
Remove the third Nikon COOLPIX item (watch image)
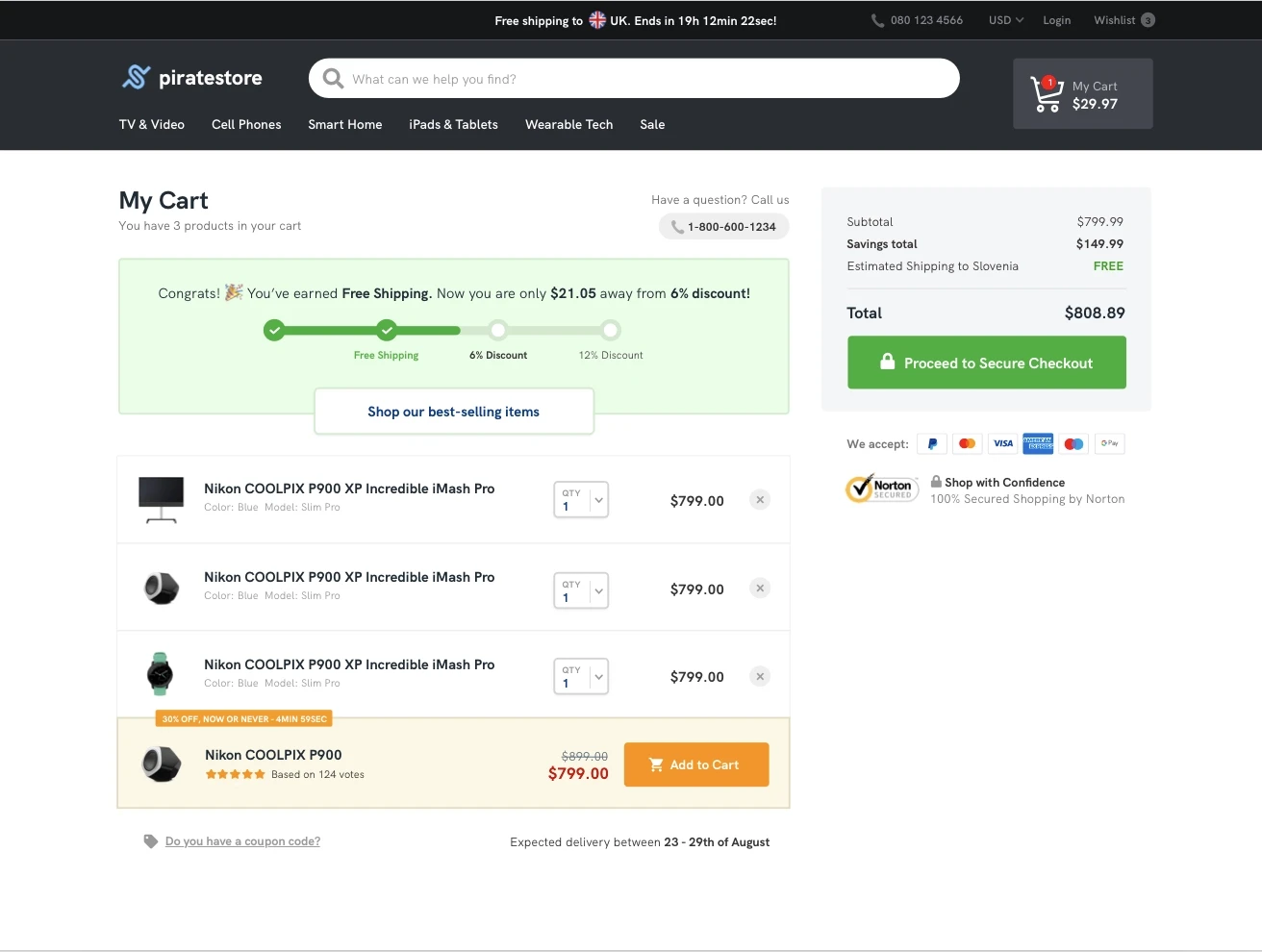[x=760, y=677]
